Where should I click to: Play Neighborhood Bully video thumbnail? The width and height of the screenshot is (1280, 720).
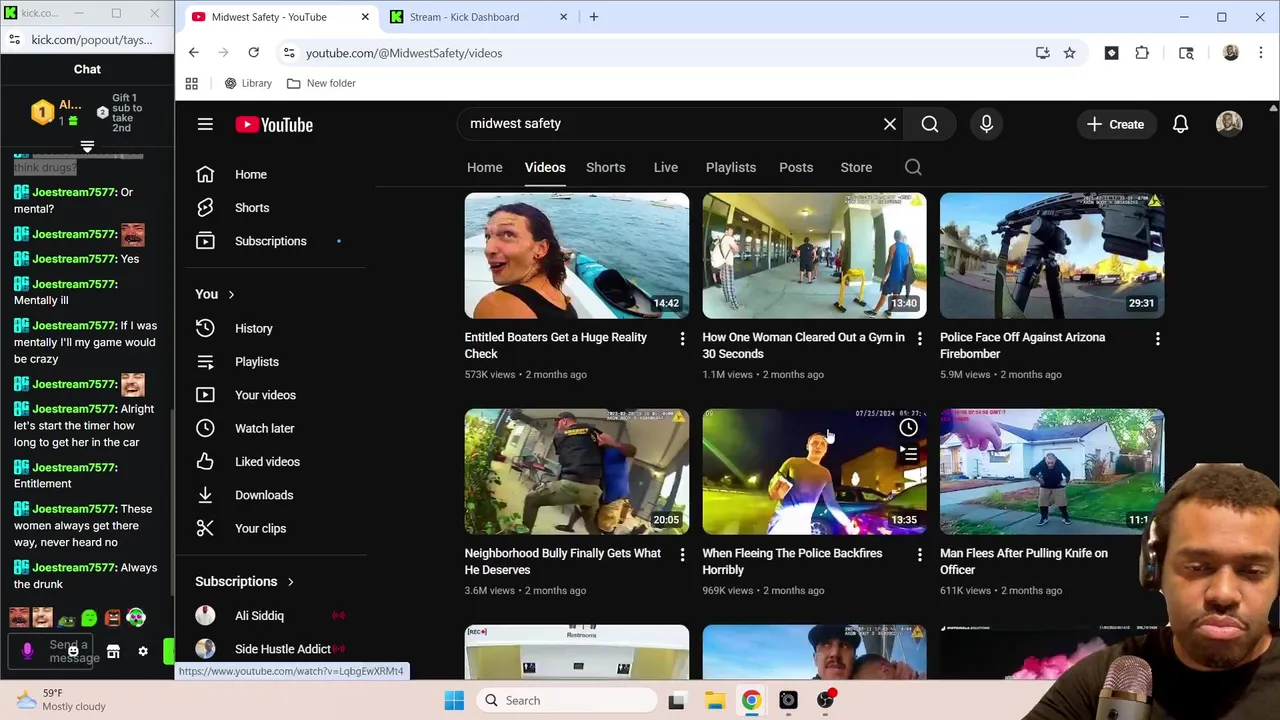(x=577, y=471)
